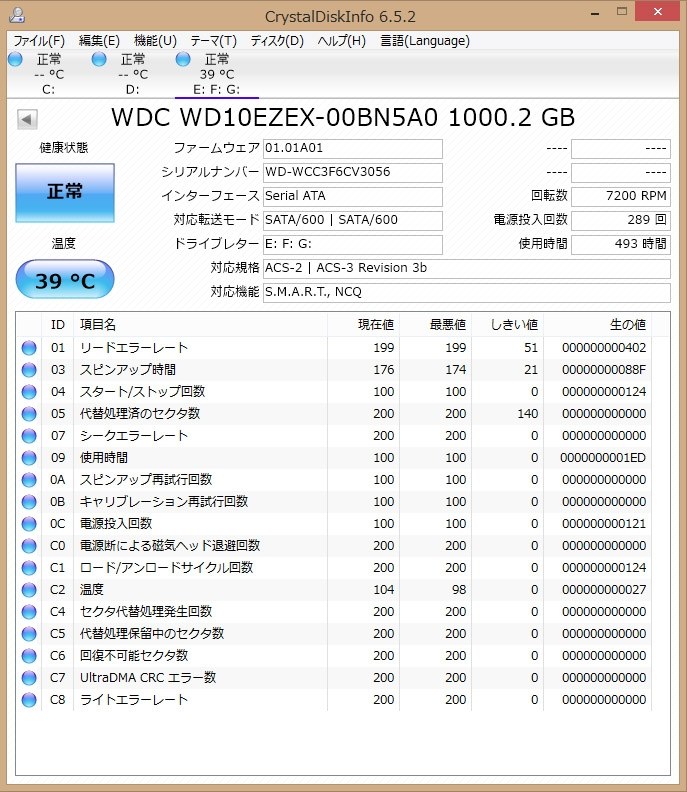This screenshot has width=687, height=792.
Task: Click raw value 000000000121
Action: click(604, 524)
